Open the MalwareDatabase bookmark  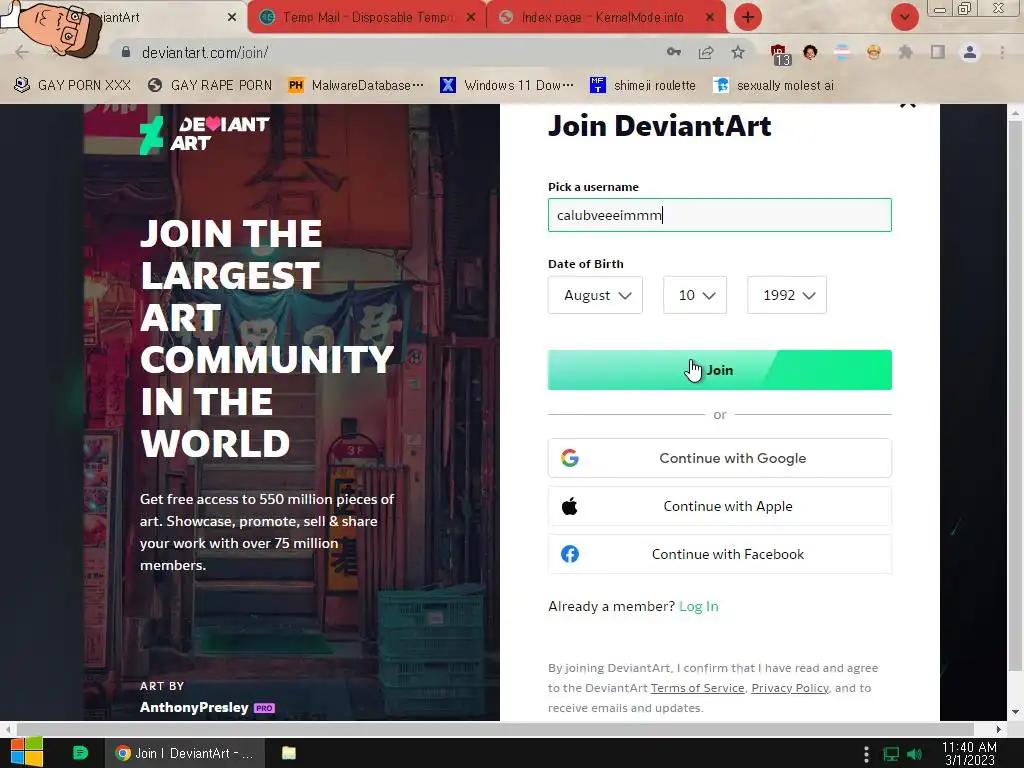(356, 85)
